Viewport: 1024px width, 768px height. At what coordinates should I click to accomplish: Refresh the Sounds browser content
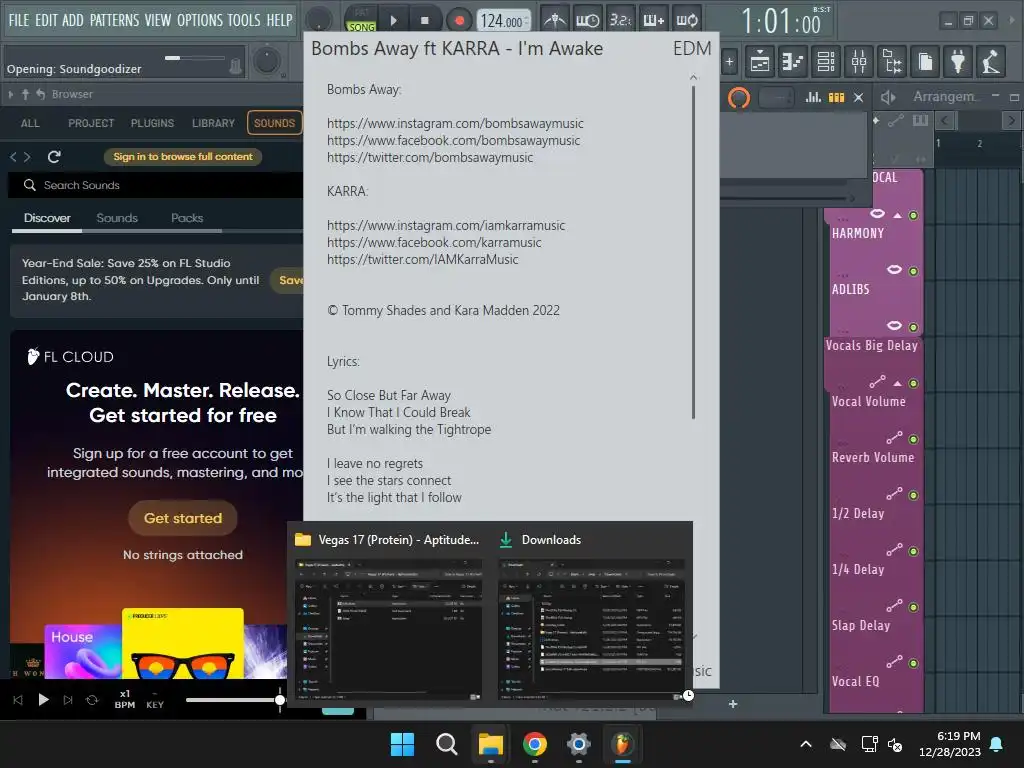[x=54, y=157]
